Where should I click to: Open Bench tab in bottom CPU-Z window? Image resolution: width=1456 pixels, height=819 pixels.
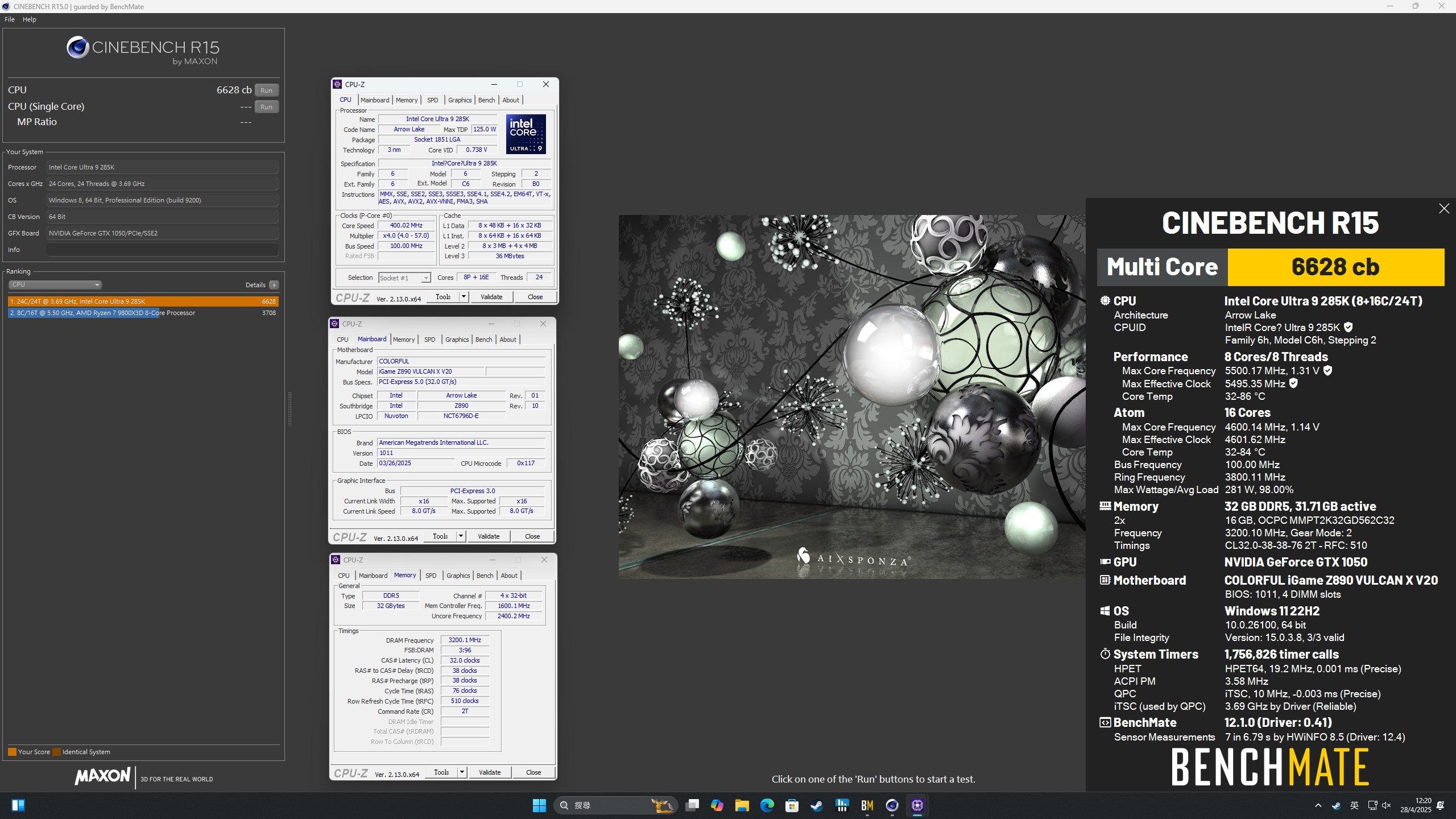[485, 576]
